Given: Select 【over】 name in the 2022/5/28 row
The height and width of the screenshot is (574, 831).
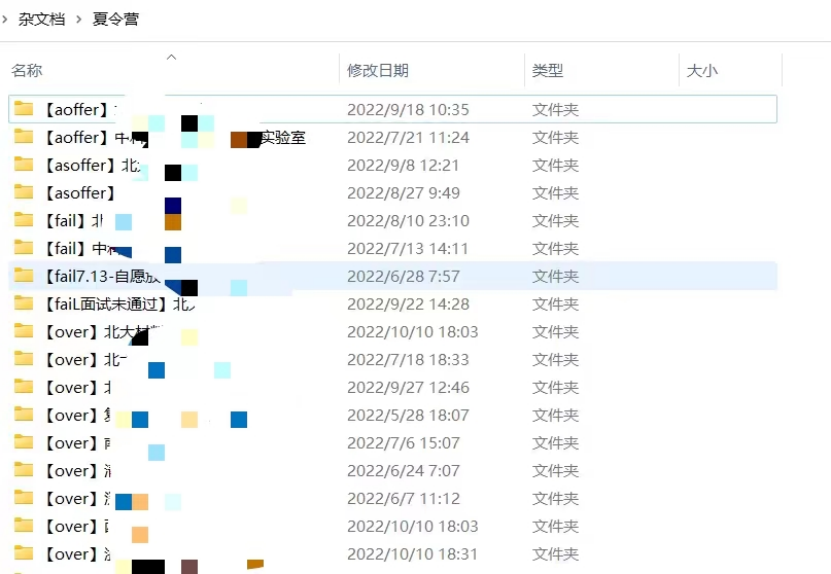Looking at the screenshot, I should tap(71, 415).
